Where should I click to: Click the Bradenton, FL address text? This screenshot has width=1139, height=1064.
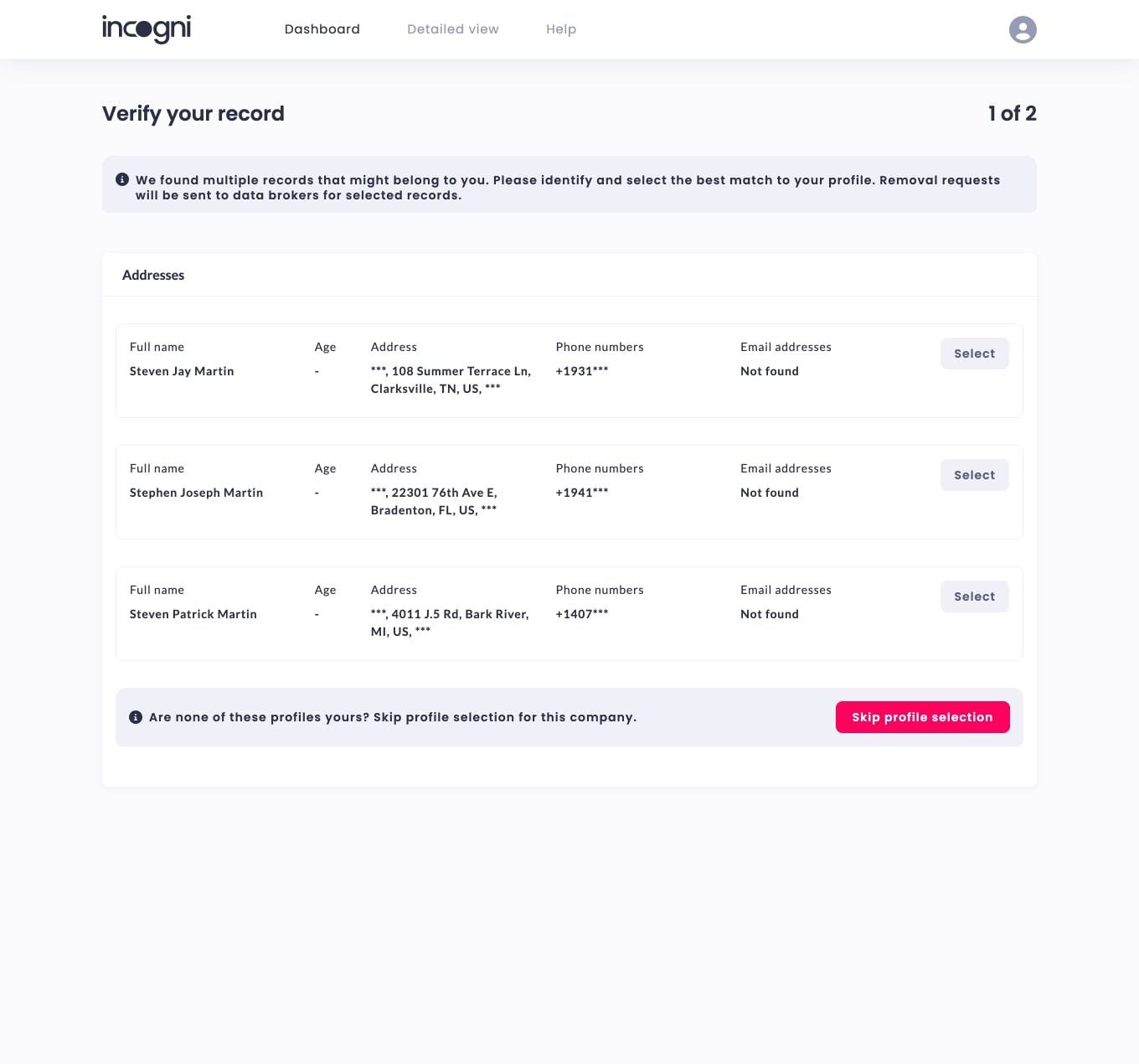click(434, 502)
